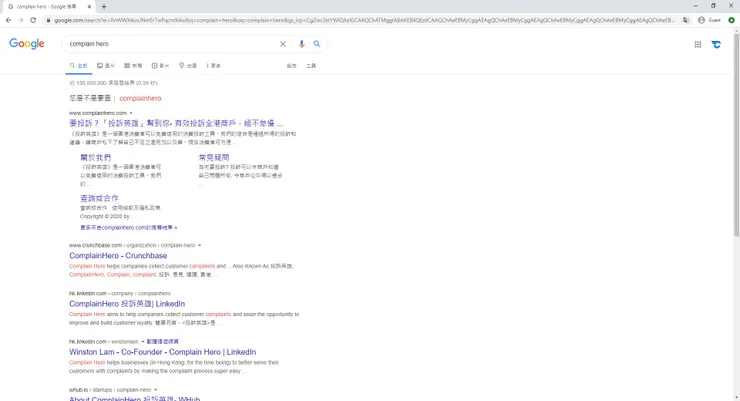Switch to the Maps results tab
The width and height of the screenshot is (740, 401).
click(188, 66)
